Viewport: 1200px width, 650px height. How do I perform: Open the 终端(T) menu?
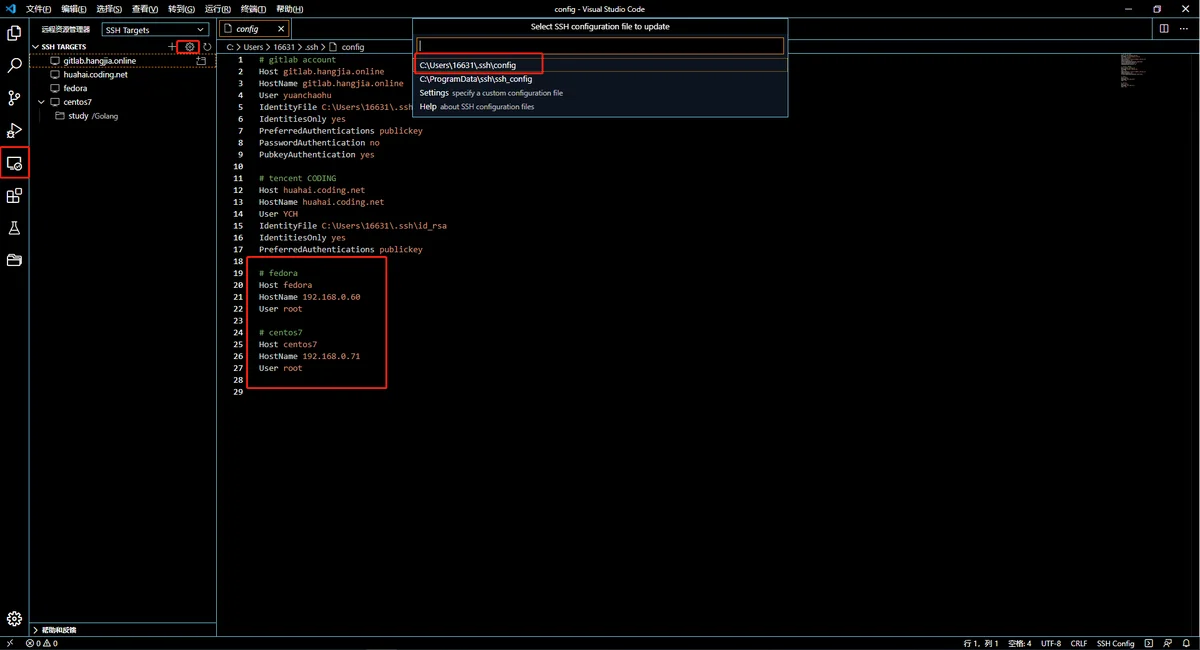[x=253, y=9]
